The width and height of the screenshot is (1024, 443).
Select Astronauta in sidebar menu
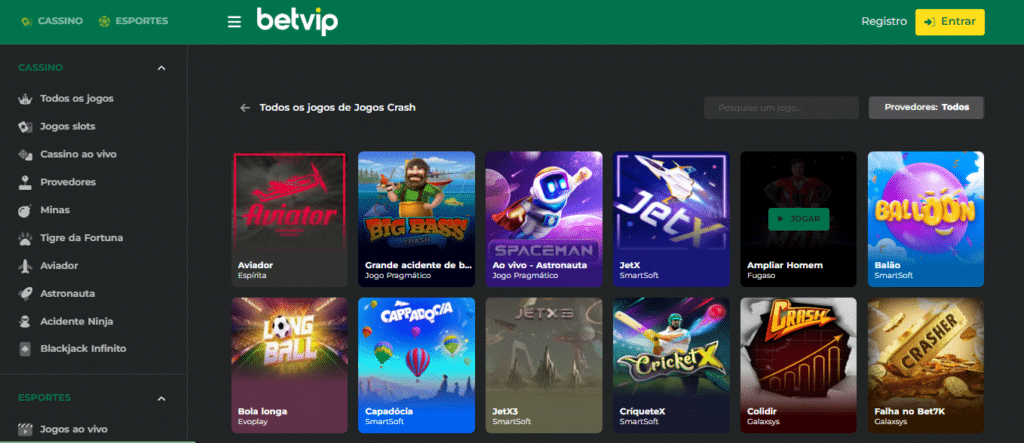coord(67,293)
